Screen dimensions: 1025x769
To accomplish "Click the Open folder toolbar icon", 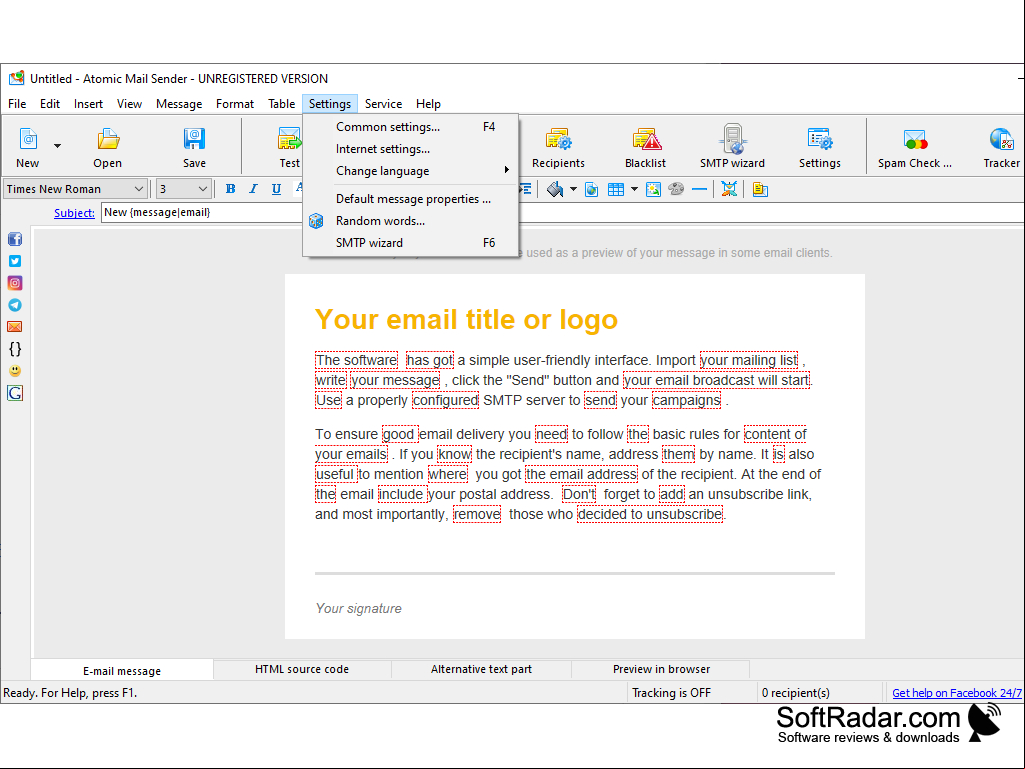I will 107,147.
